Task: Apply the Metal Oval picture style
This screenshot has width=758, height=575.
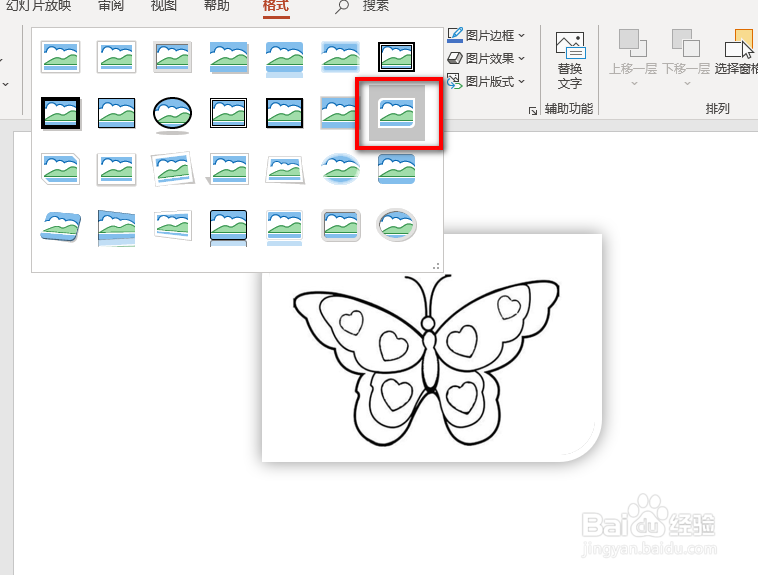Action: pyautogui.click(x=396, y=225)
